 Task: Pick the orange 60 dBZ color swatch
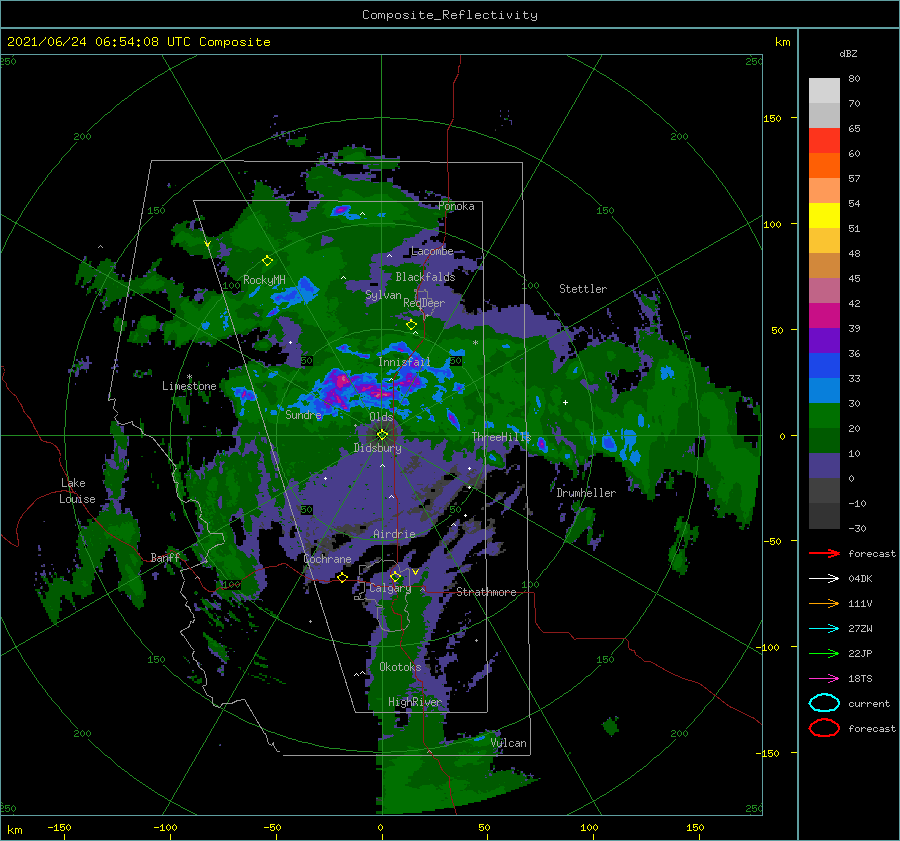[x=824, y=165]
